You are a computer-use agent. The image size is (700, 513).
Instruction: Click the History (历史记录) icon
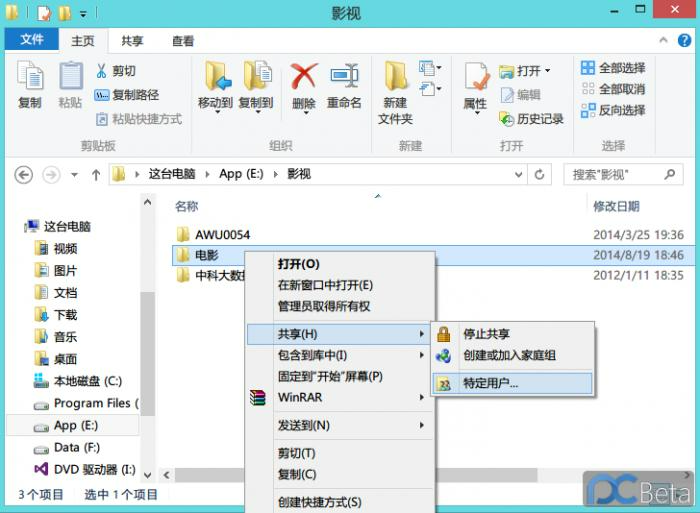(x=507, y=119)
